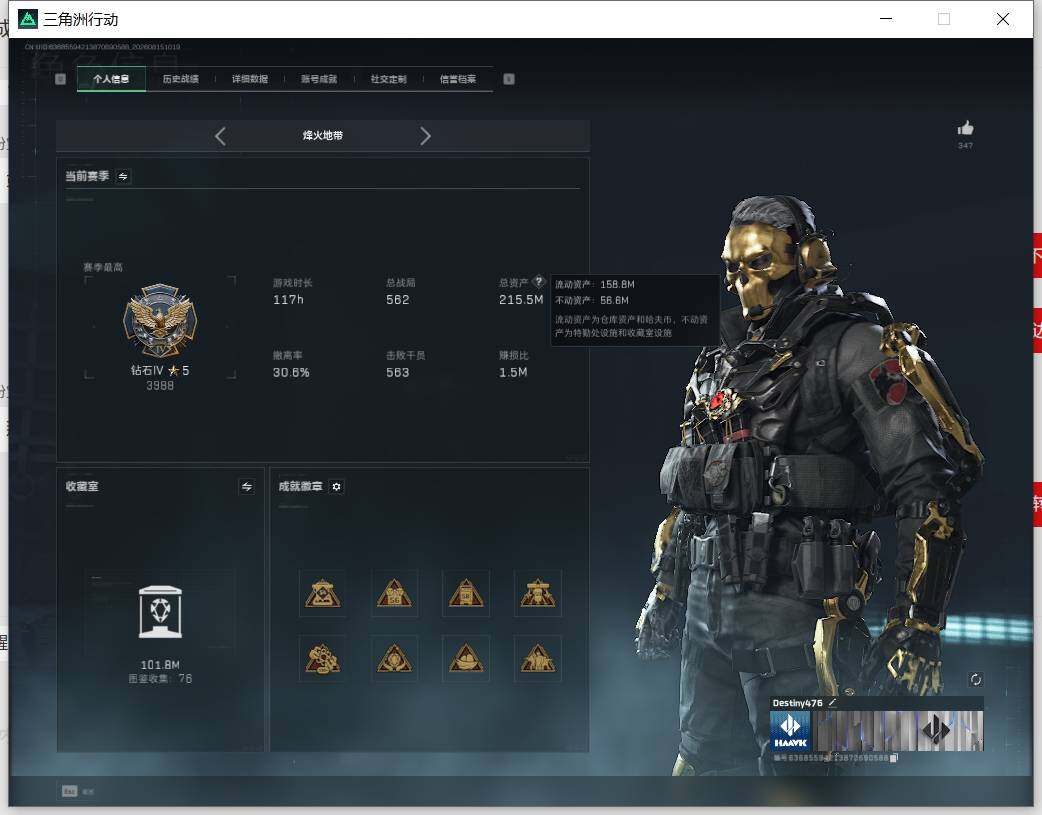Copy player ID with copy icon
The width and height of the screenshot is (1042, 815).
894,758
